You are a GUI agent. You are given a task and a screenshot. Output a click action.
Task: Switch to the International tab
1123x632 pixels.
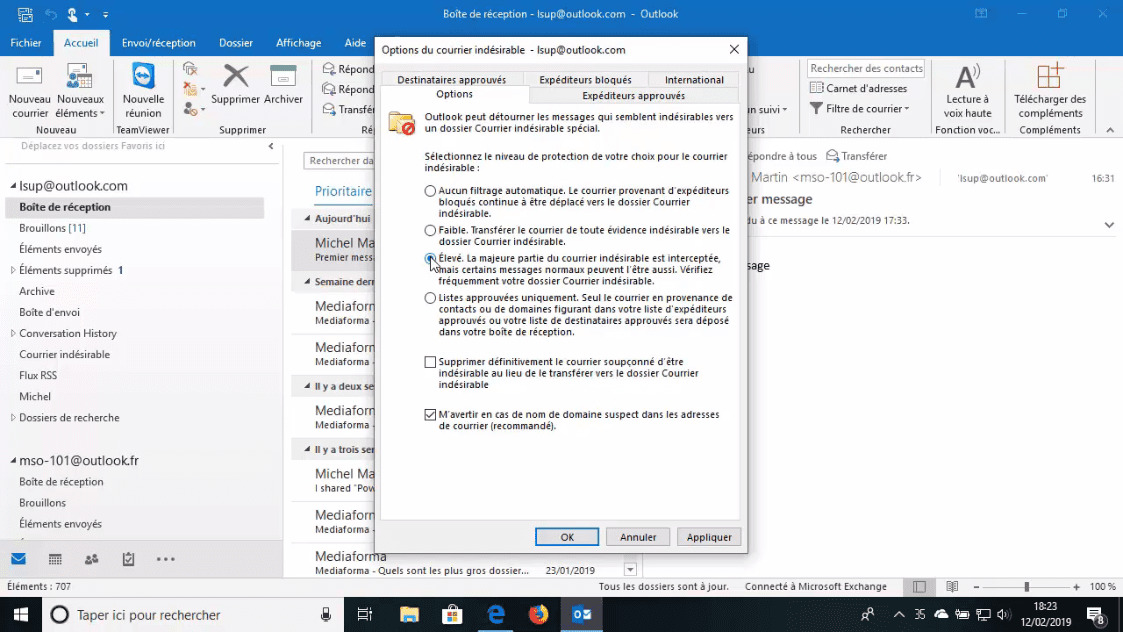[x=694, y=80]
